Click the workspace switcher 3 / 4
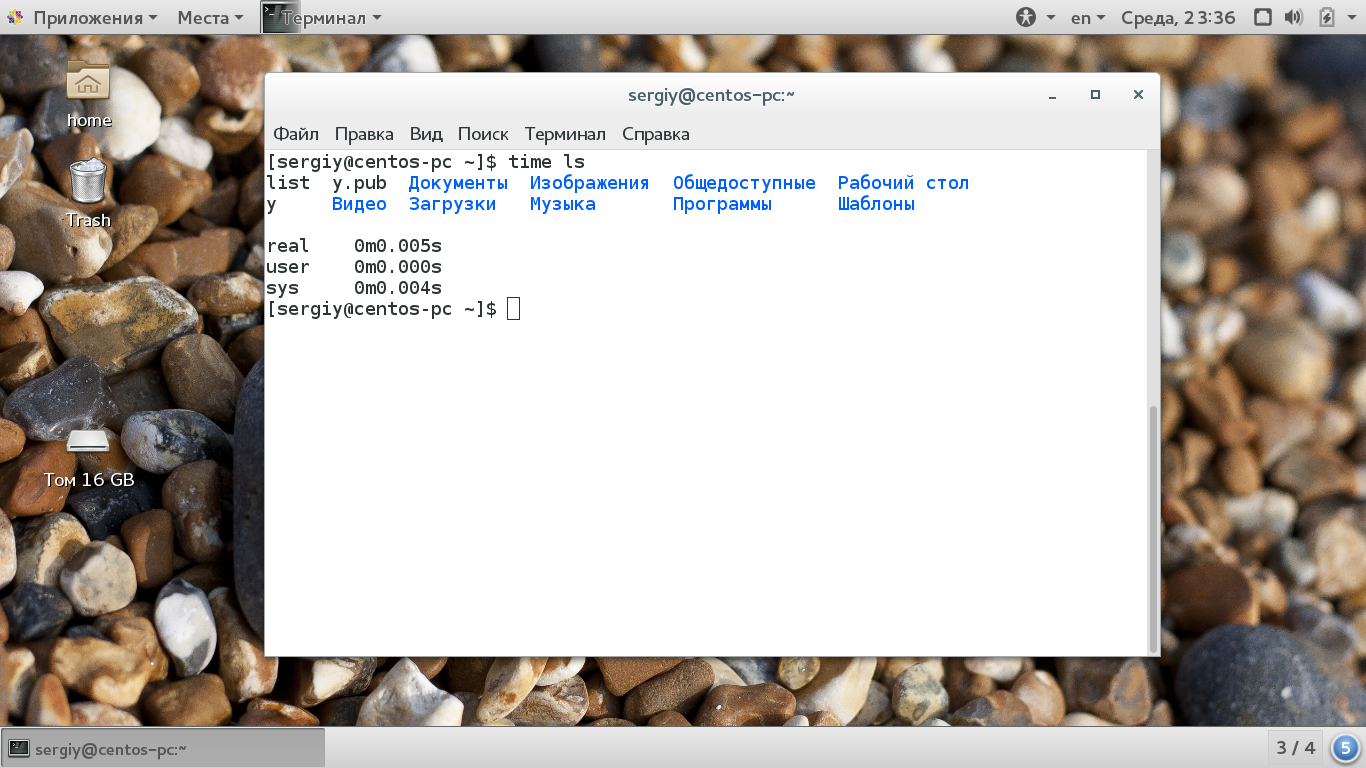Image resolution: width=1366 pixels, height=768 pixels. coord(1296,748)
